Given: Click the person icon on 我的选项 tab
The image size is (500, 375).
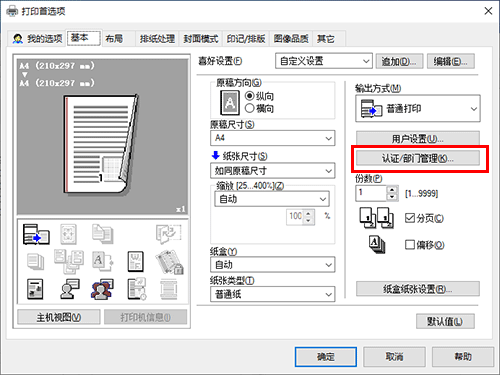Looking at the screenshot, I should click(18, 39).
